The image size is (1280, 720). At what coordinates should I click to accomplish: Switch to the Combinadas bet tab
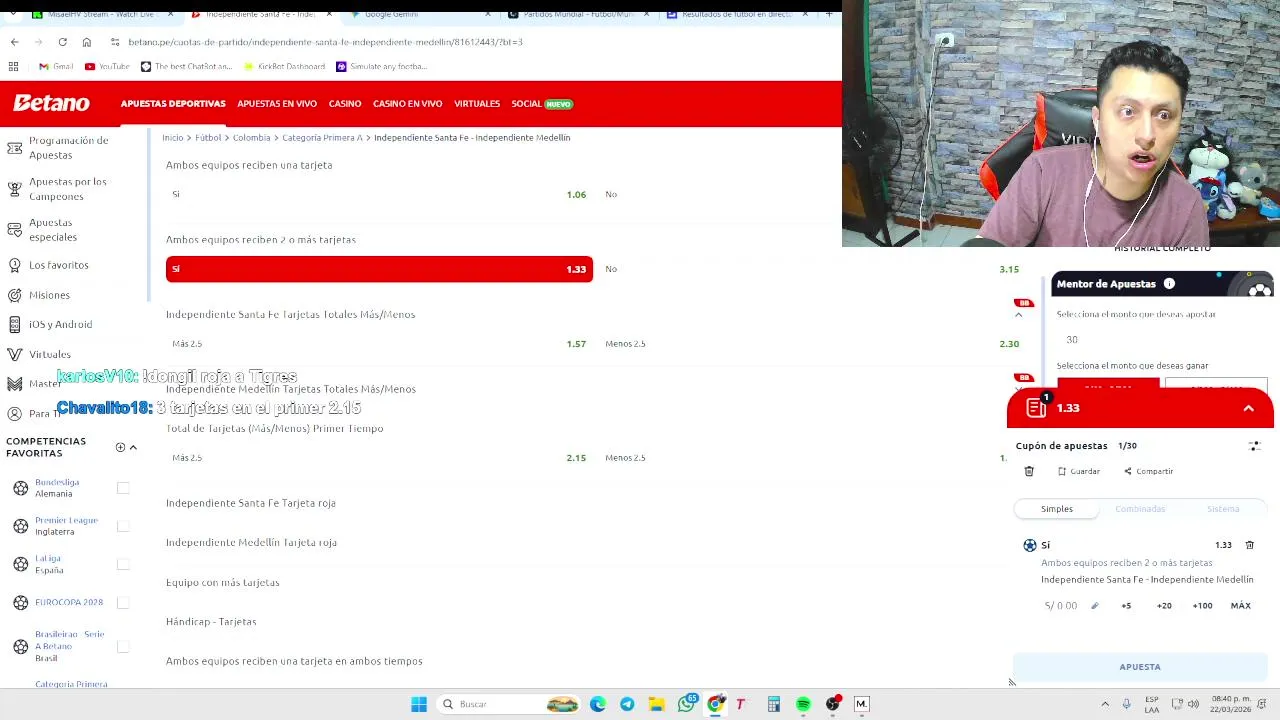pyautogui.click(x=1140, y=509)
